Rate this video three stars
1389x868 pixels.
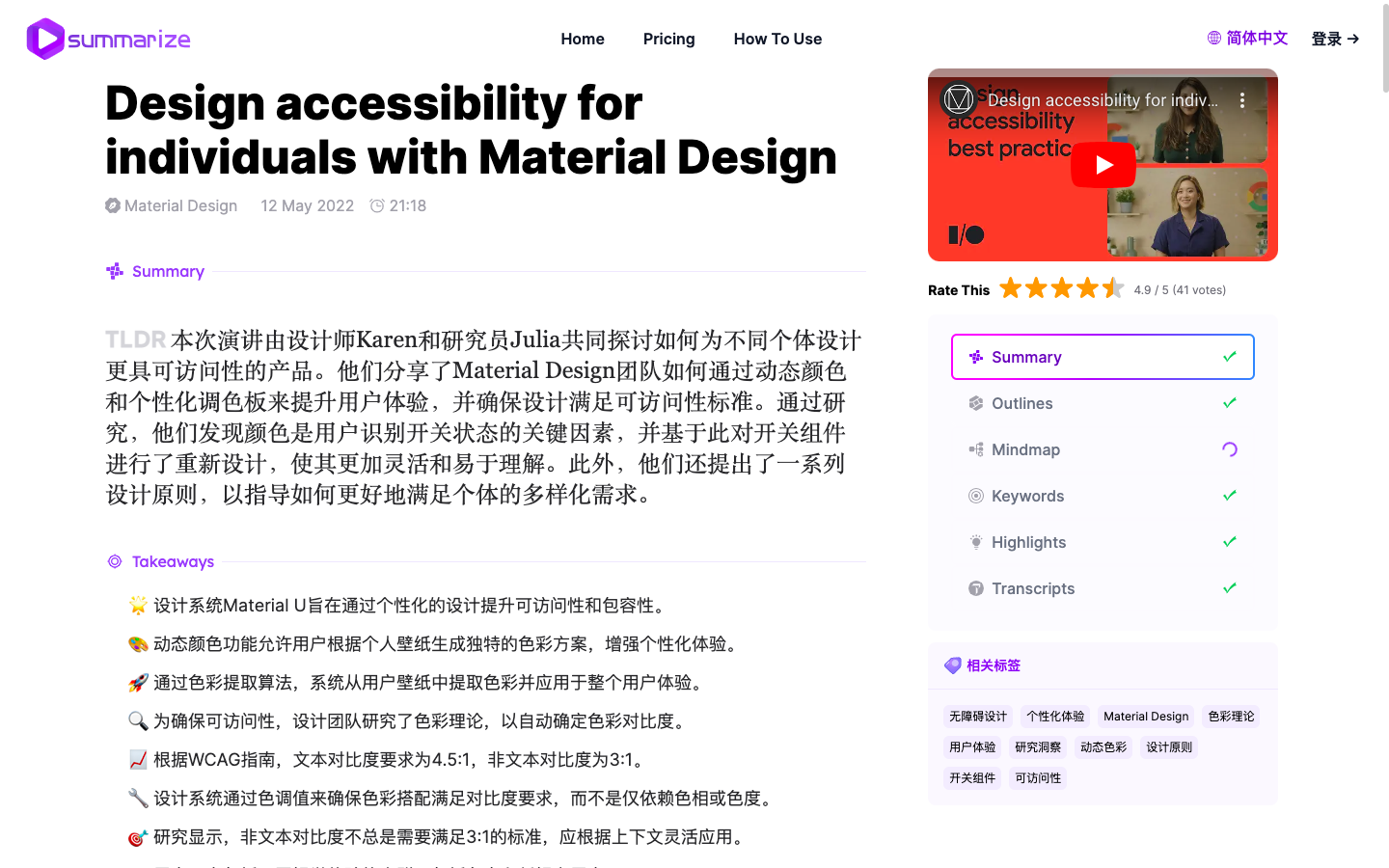(1062, 288)
